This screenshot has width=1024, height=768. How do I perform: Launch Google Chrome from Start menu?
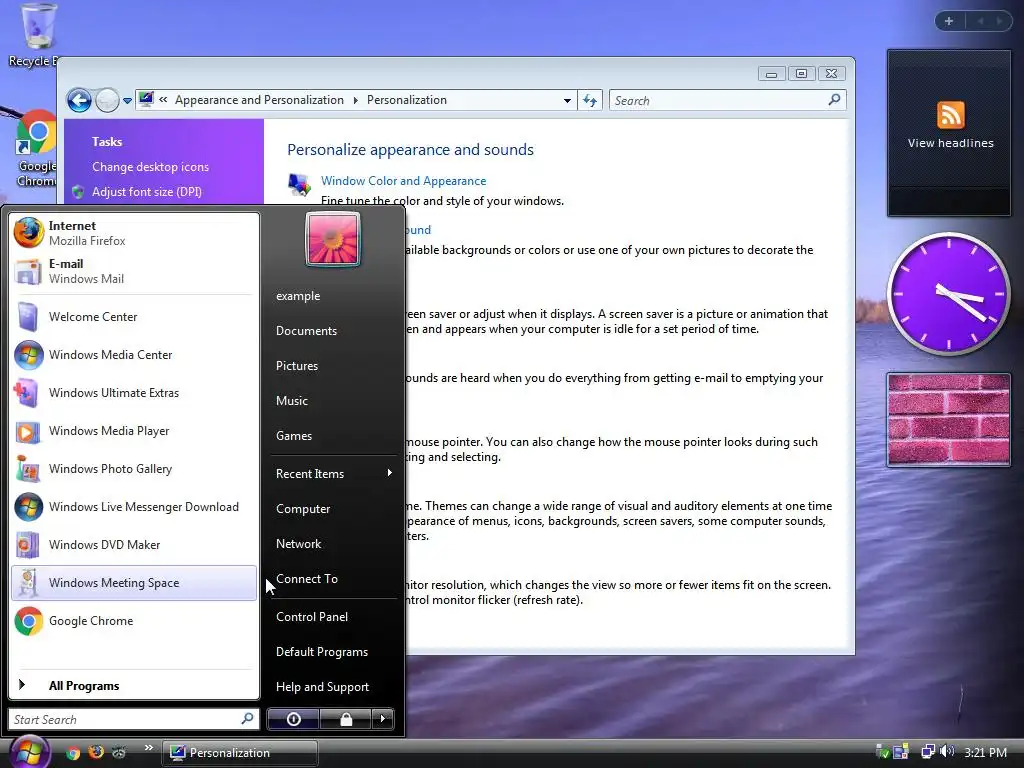(134, 621)
